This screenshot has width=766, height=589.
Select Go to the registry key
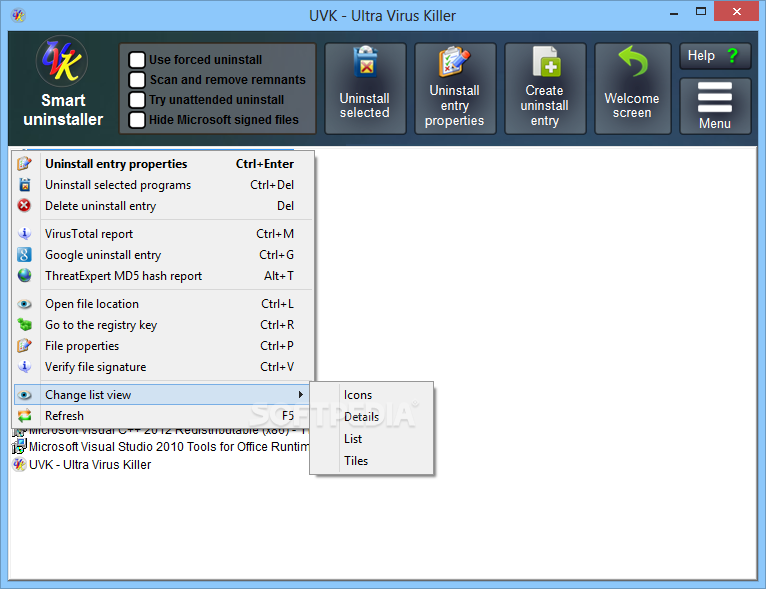162,325
